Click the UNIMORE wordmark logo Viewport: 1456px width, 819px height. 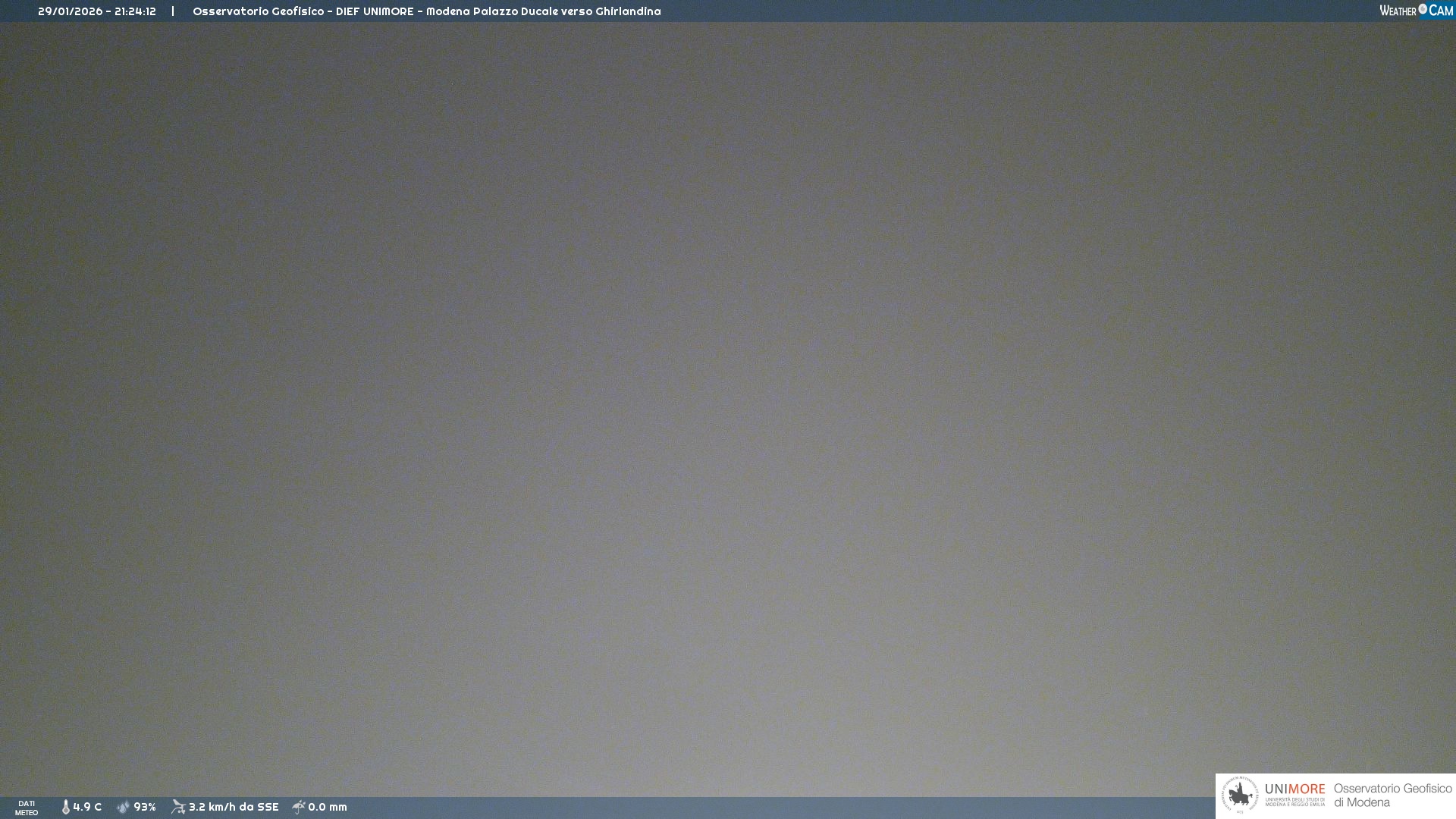coord(1294,789)
